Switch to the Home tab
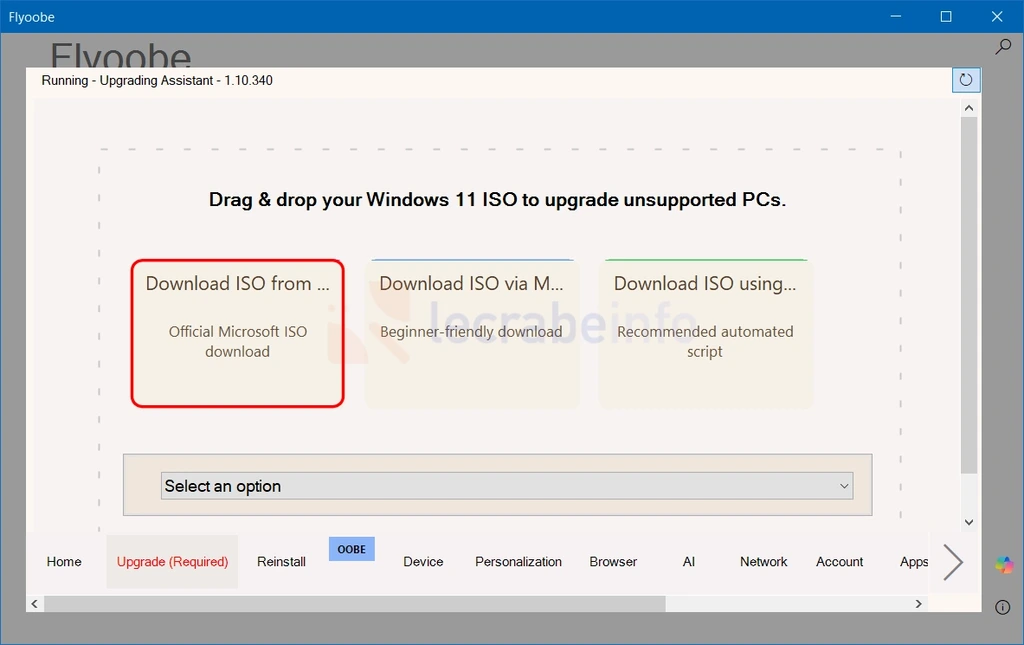1024x645 pixels. pos(64,561)
